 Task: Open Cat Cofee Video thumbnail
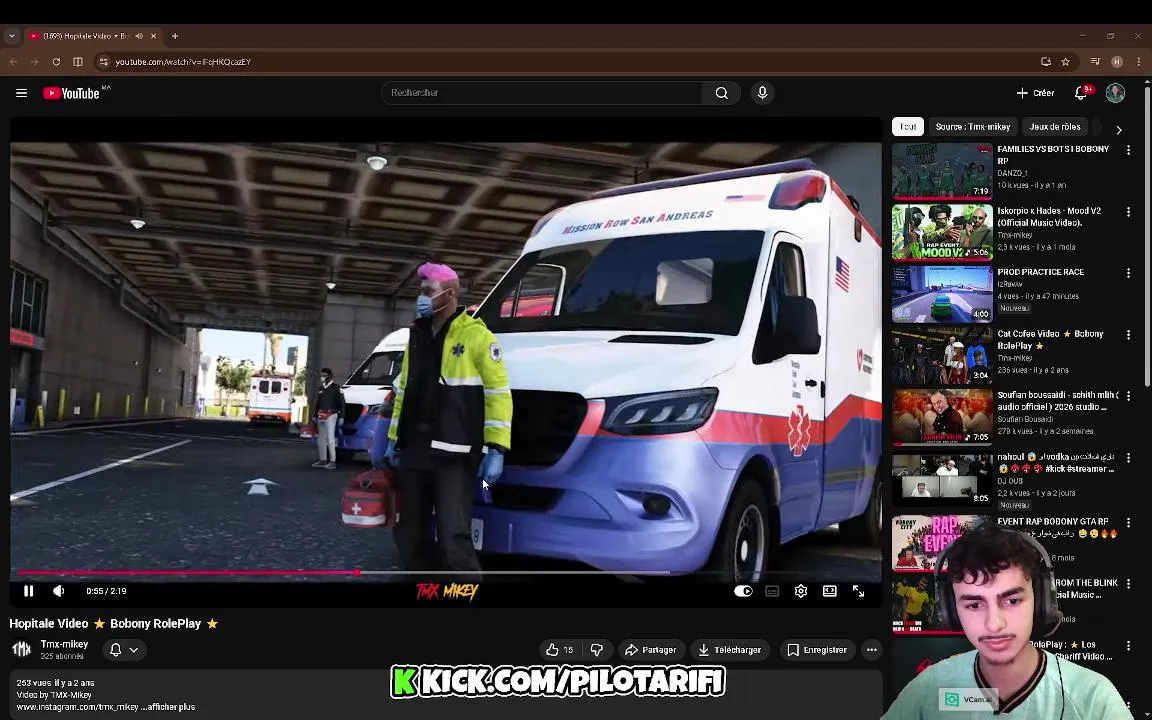tap(942, 356)
